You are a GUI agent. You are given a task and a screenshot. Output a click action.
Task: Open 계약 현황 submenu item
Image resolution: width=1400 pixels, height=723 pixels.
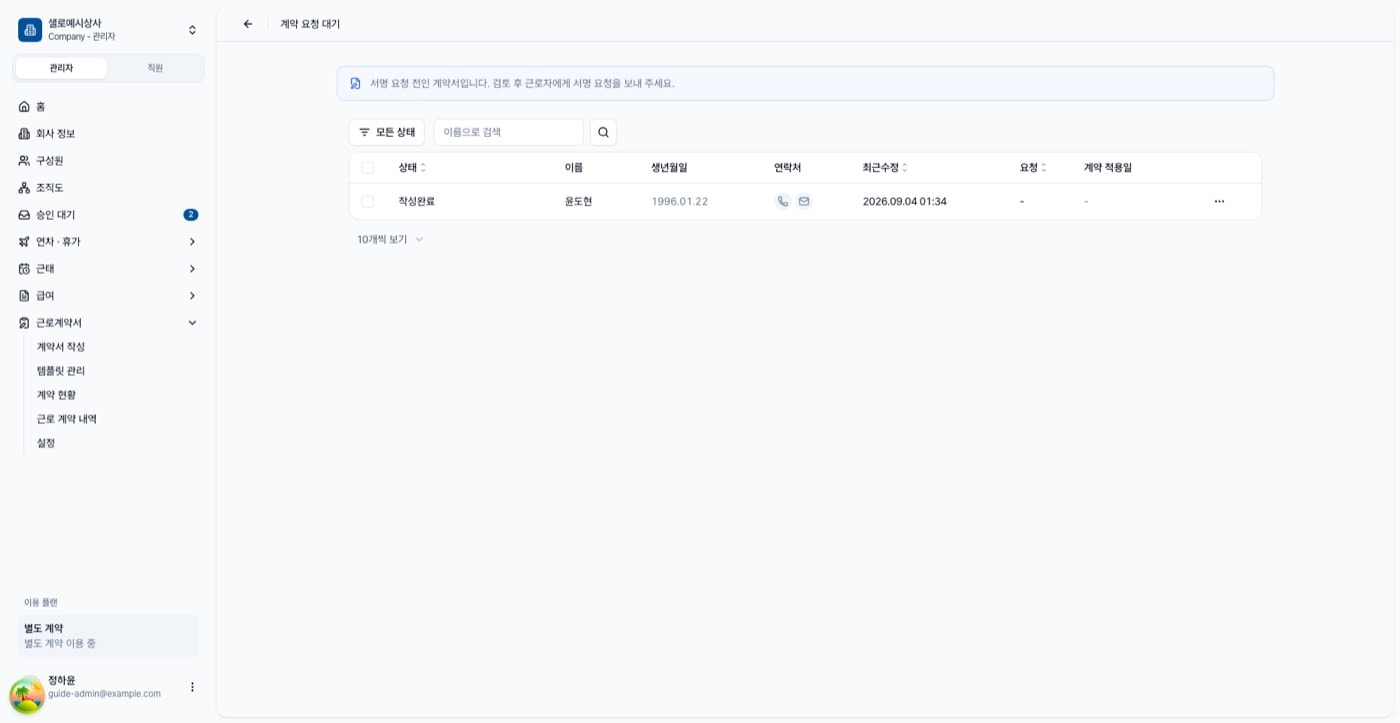click(57, 395)
